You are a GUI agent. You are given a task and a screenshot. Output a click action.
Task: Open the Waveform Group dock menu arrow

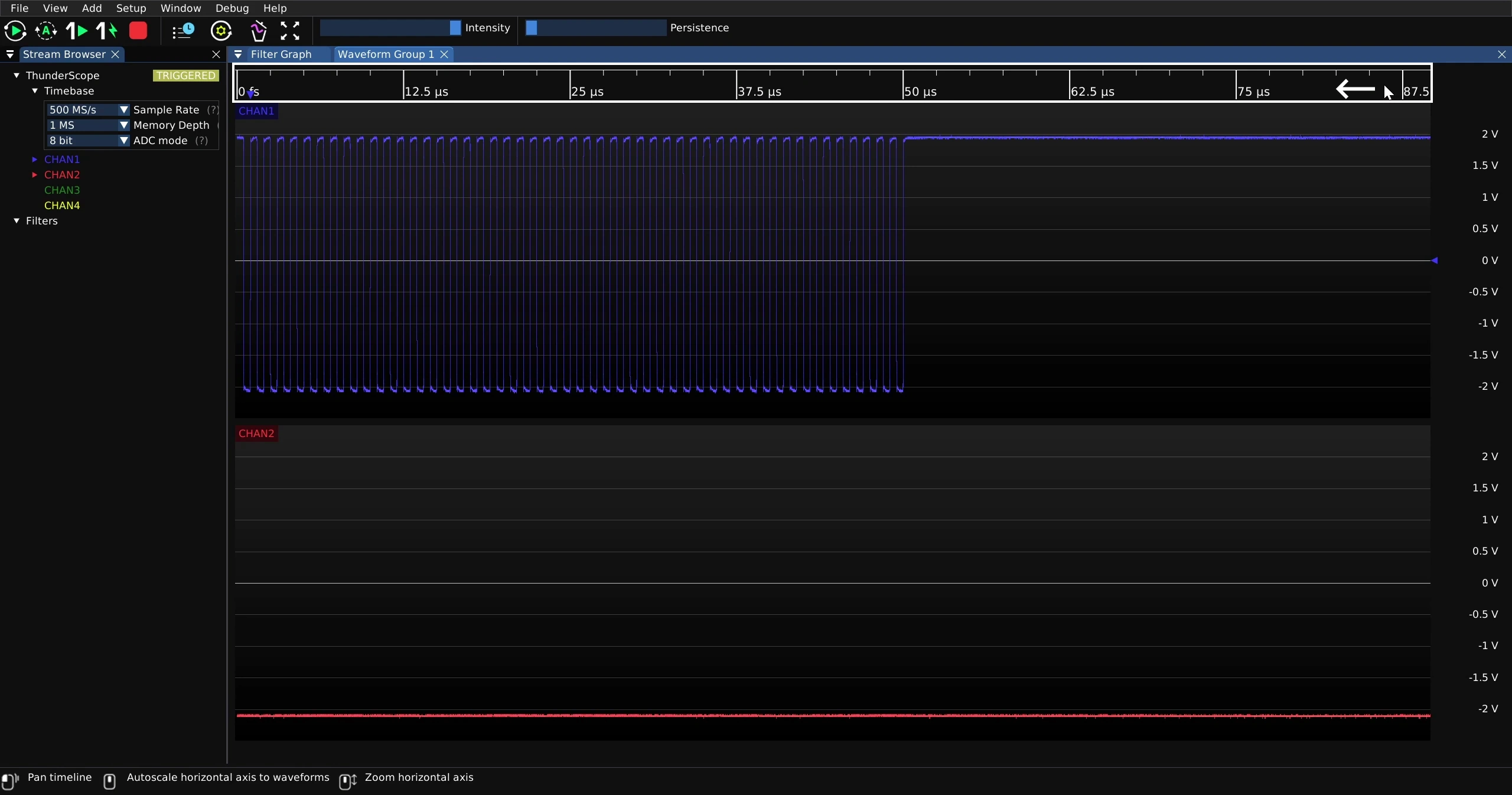coord(238,54)
